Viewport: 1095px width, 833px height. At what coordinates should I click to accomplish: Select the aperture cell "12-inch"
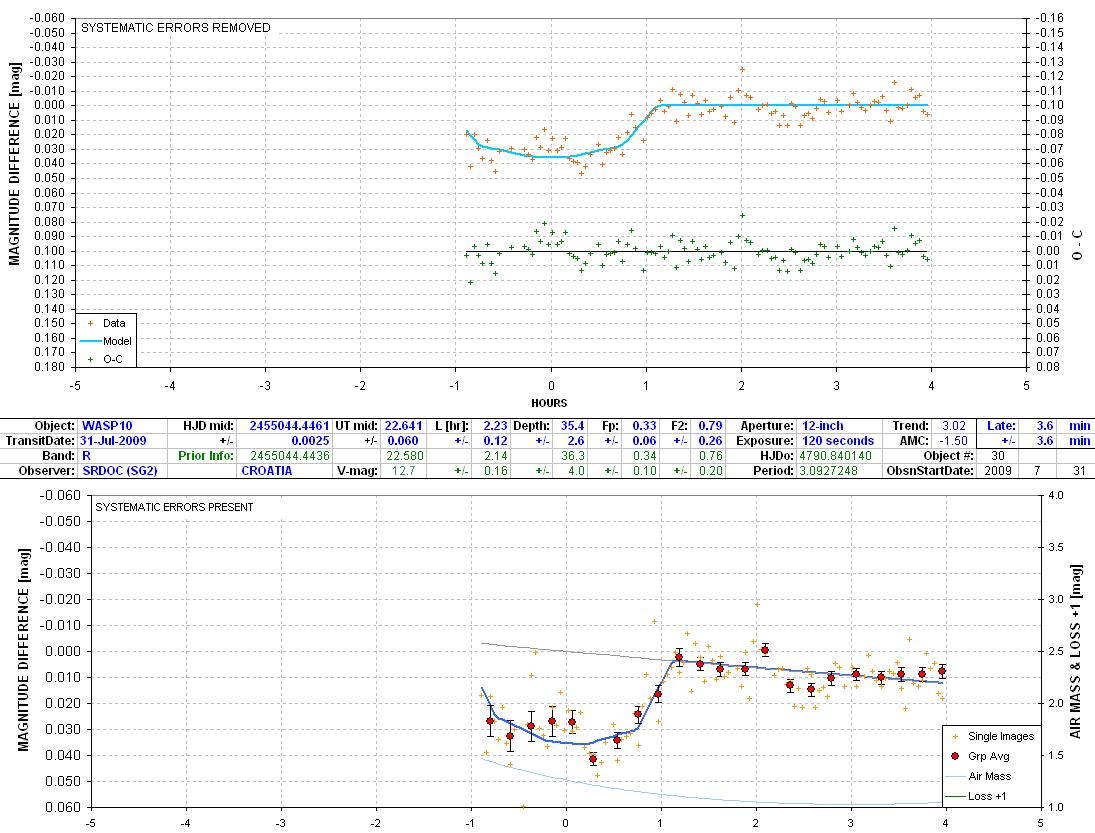(x=822, y=426)
